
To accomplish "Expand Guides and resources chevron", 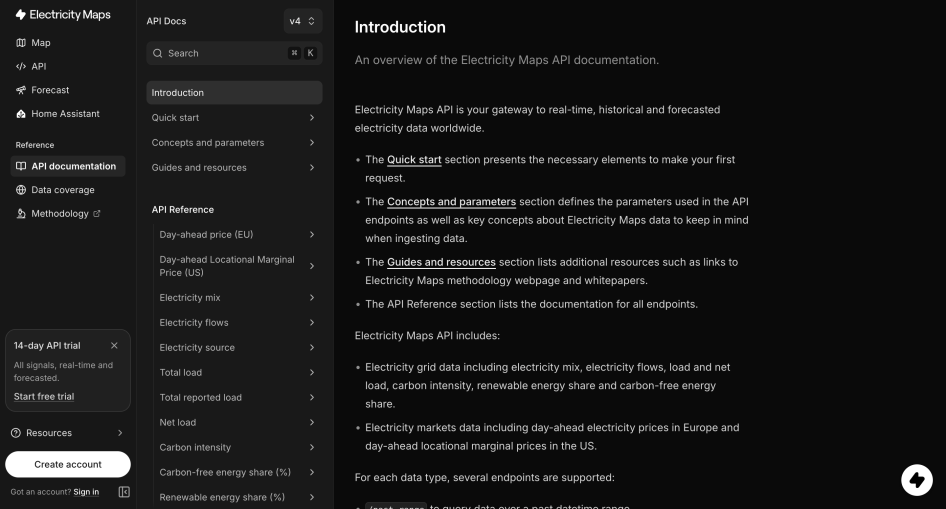I will click(311, 167).
